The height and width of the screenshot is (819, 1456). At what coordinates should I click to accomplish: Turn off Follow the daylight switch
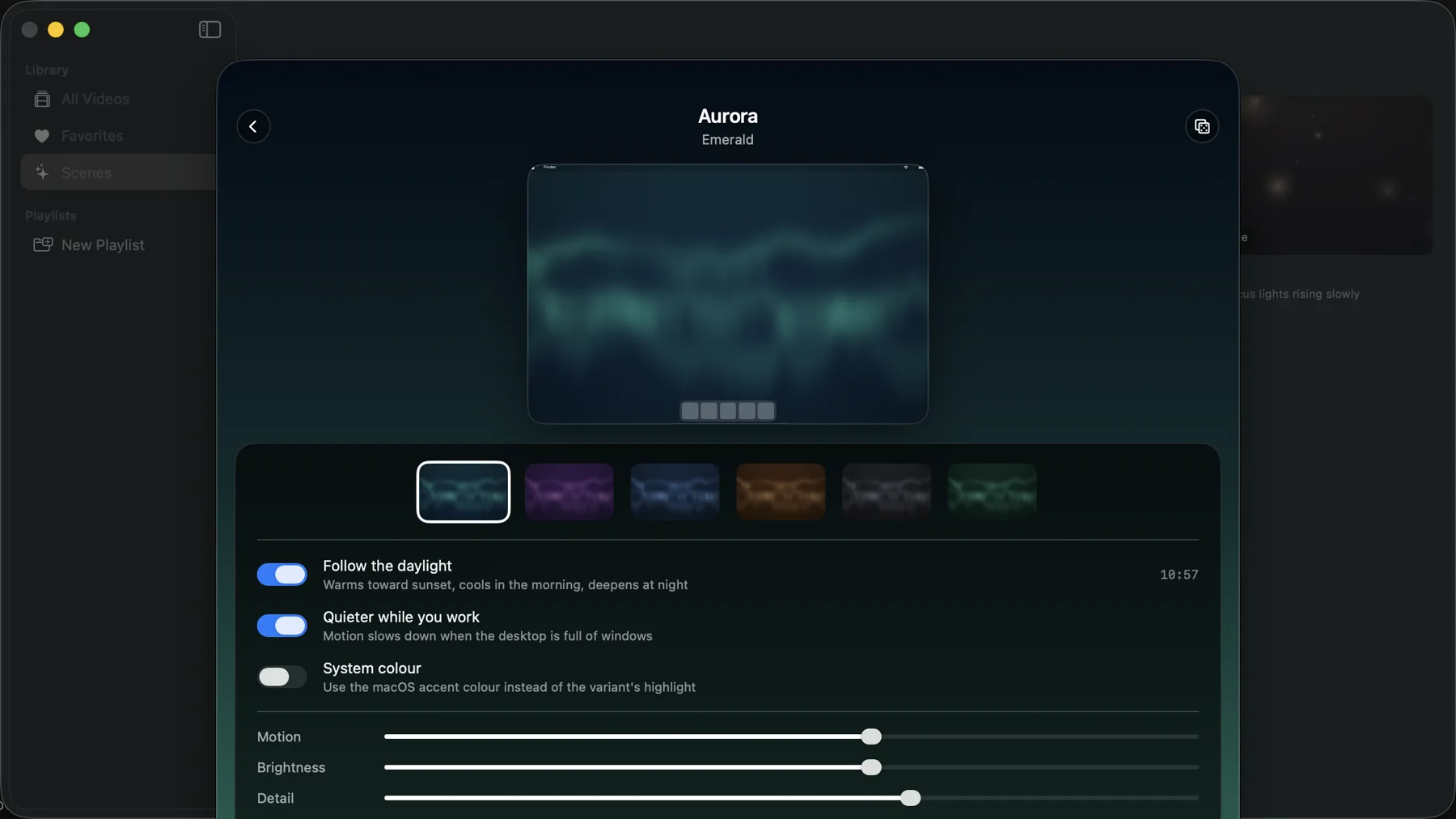pyautogui.click(x=282, y=575)
